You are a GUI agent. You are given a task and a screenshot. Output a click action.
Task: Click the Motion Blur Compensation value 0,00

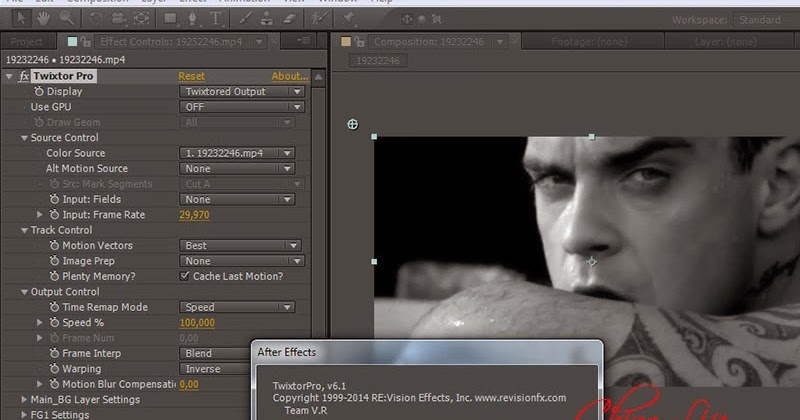point(189,384)
